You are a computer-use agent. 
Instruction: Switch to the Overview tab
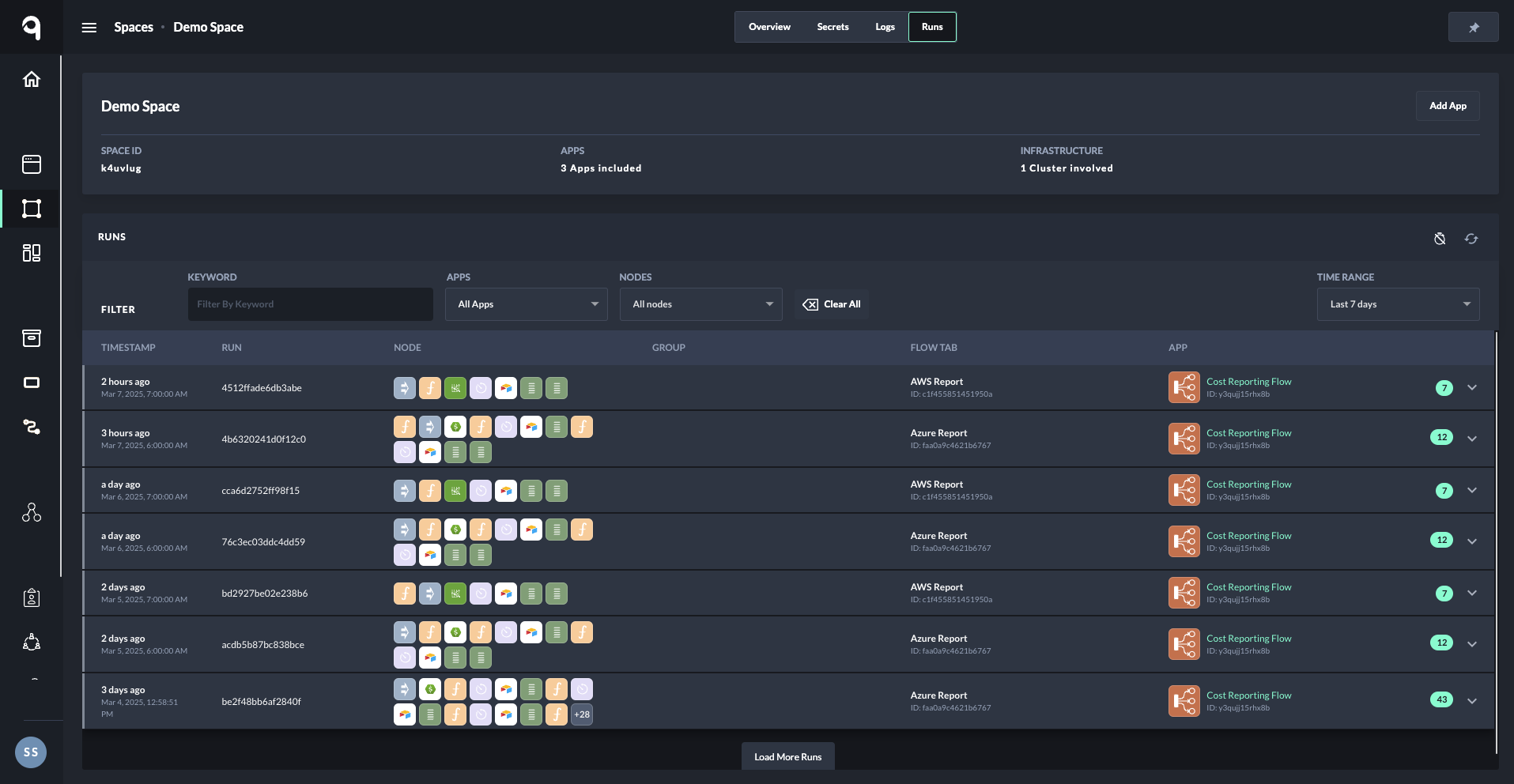coord(769,27)
